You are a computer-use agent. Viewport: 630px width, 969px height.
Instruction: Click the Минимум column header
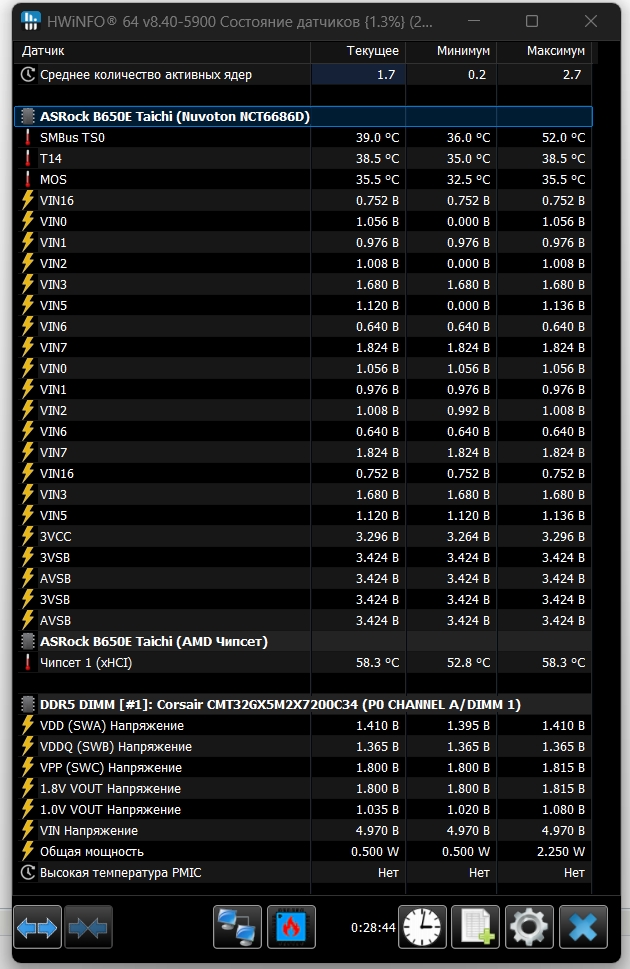pos(451,51)
